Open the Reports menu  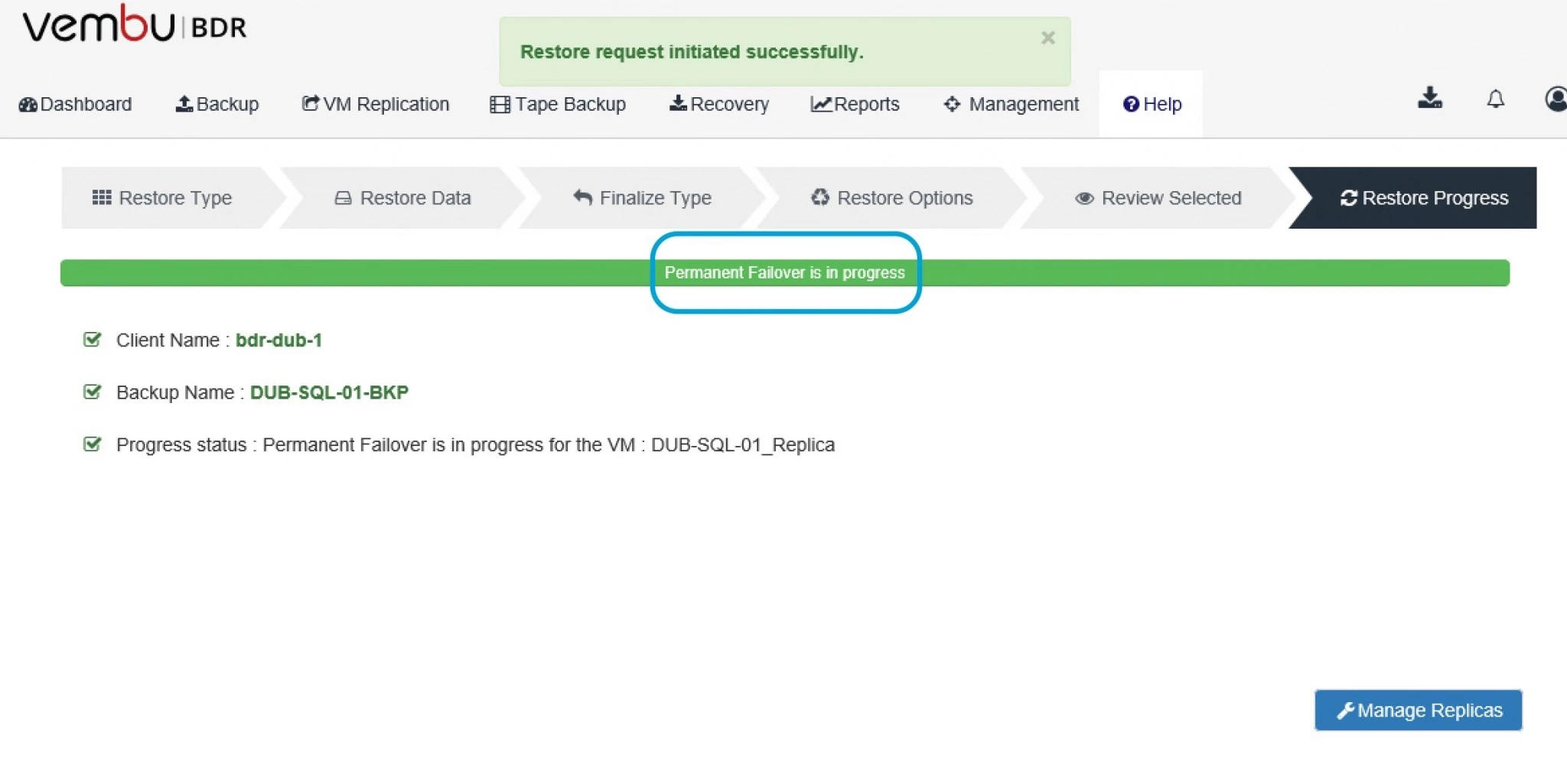tap(855, 104)
